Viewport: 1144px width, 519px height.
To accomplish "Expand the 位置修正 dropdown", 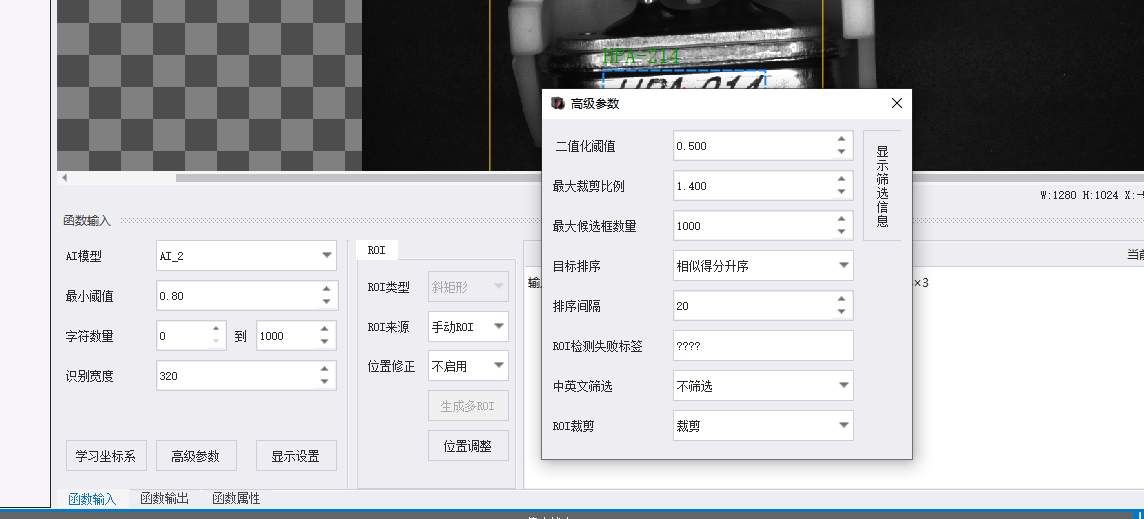I will pos(468,366).
